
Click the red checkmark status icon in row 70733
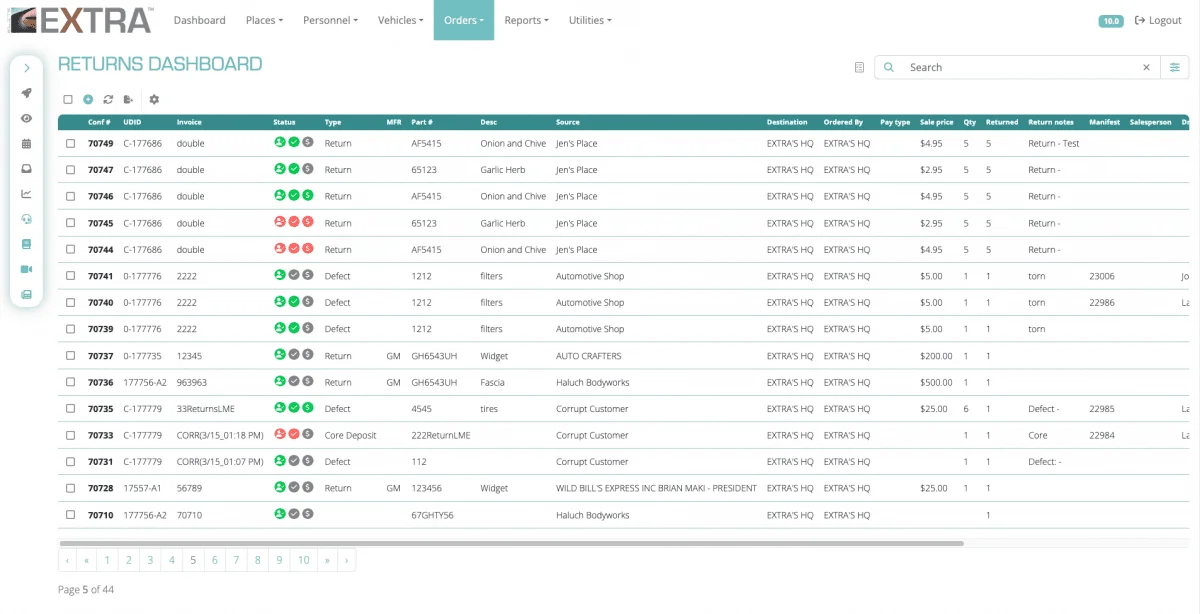point(294,435)
